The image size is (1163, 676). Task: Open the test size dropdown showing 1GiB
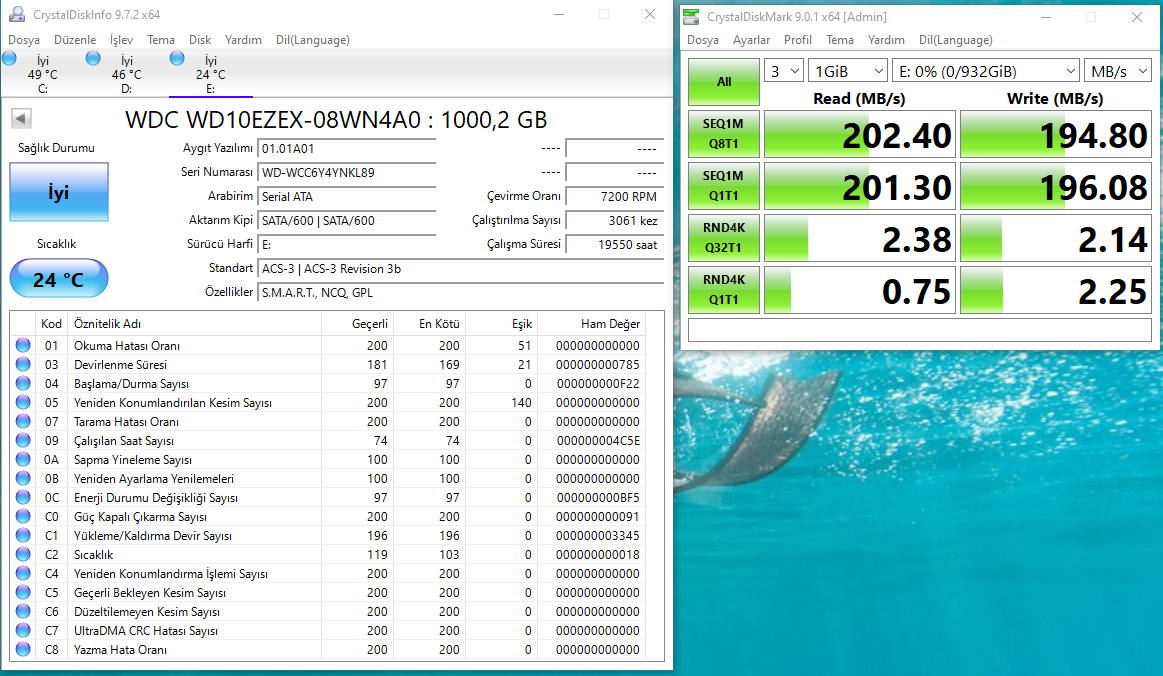[847, 71]
